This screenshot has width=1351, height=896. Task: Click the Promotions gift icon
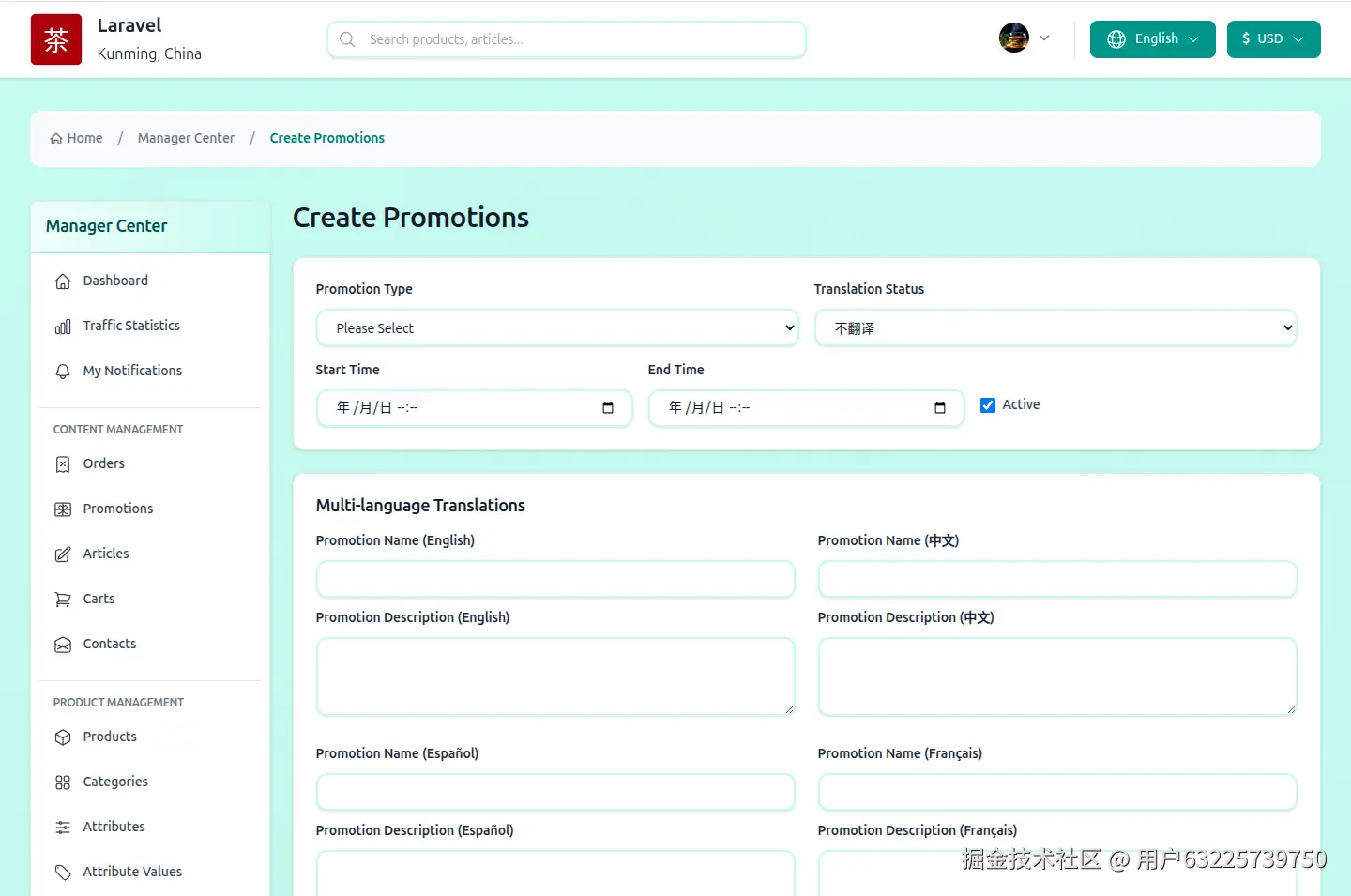coord(63,509)
